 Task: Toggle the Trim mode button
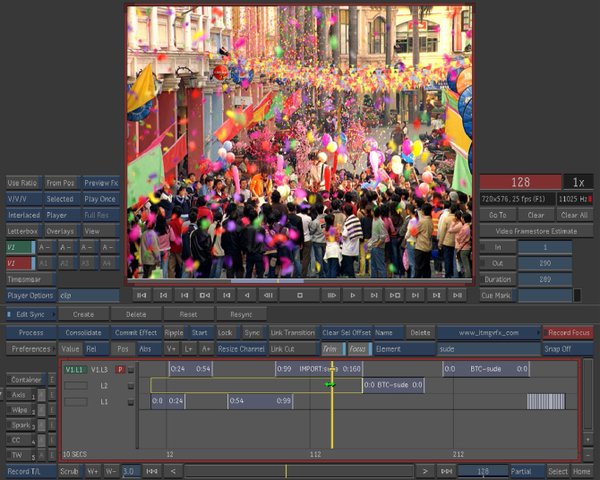pyautogui.click(x=330, y=349)
